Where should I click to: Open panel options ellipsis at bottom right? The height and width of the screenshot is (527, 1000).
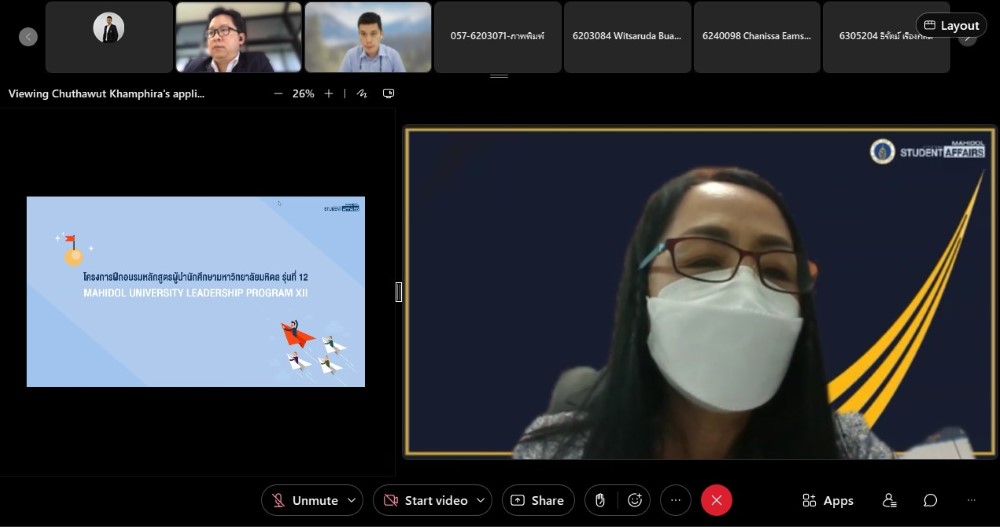click(971, 500)
